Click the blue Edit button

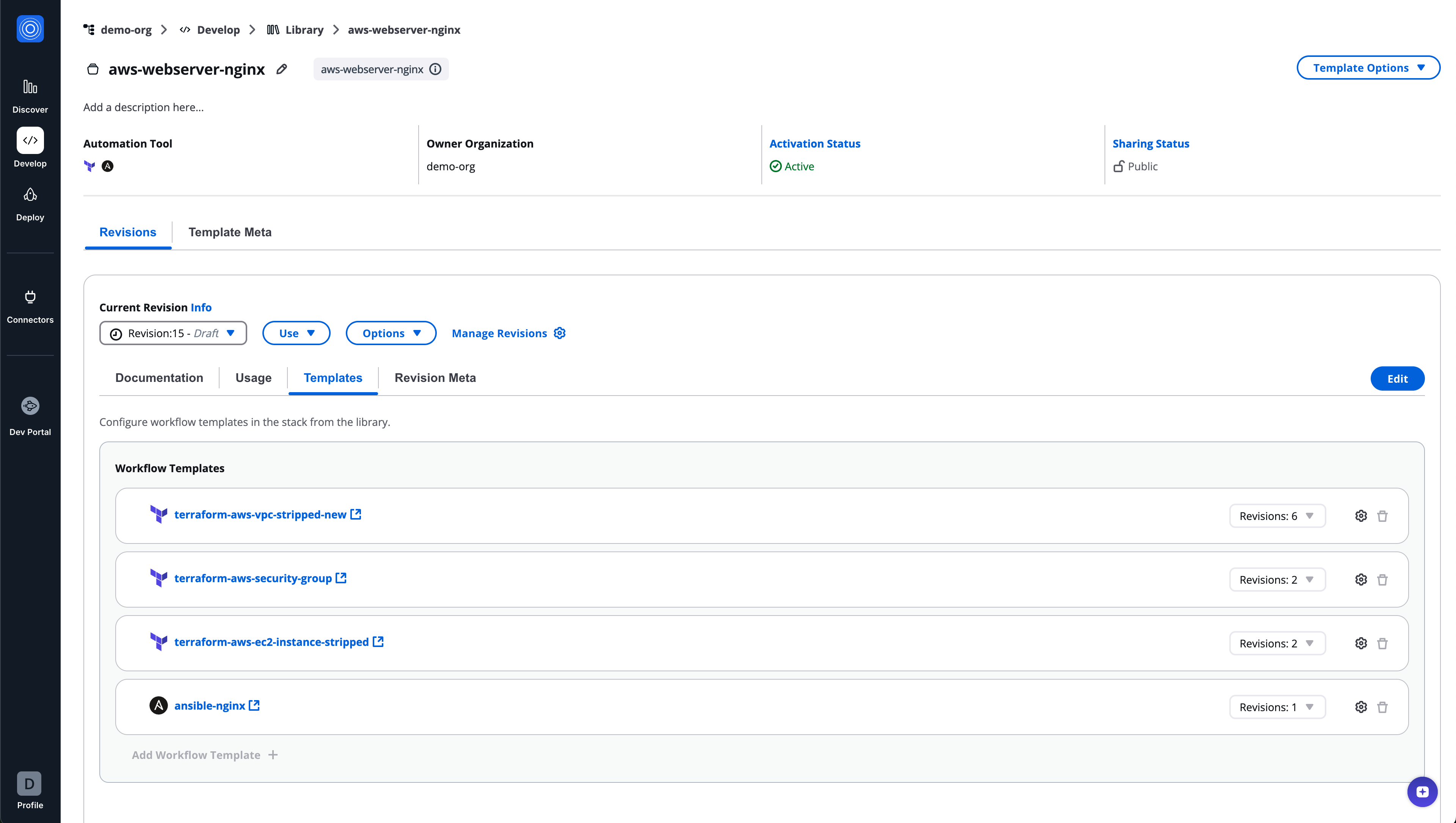coord(1396,379)
